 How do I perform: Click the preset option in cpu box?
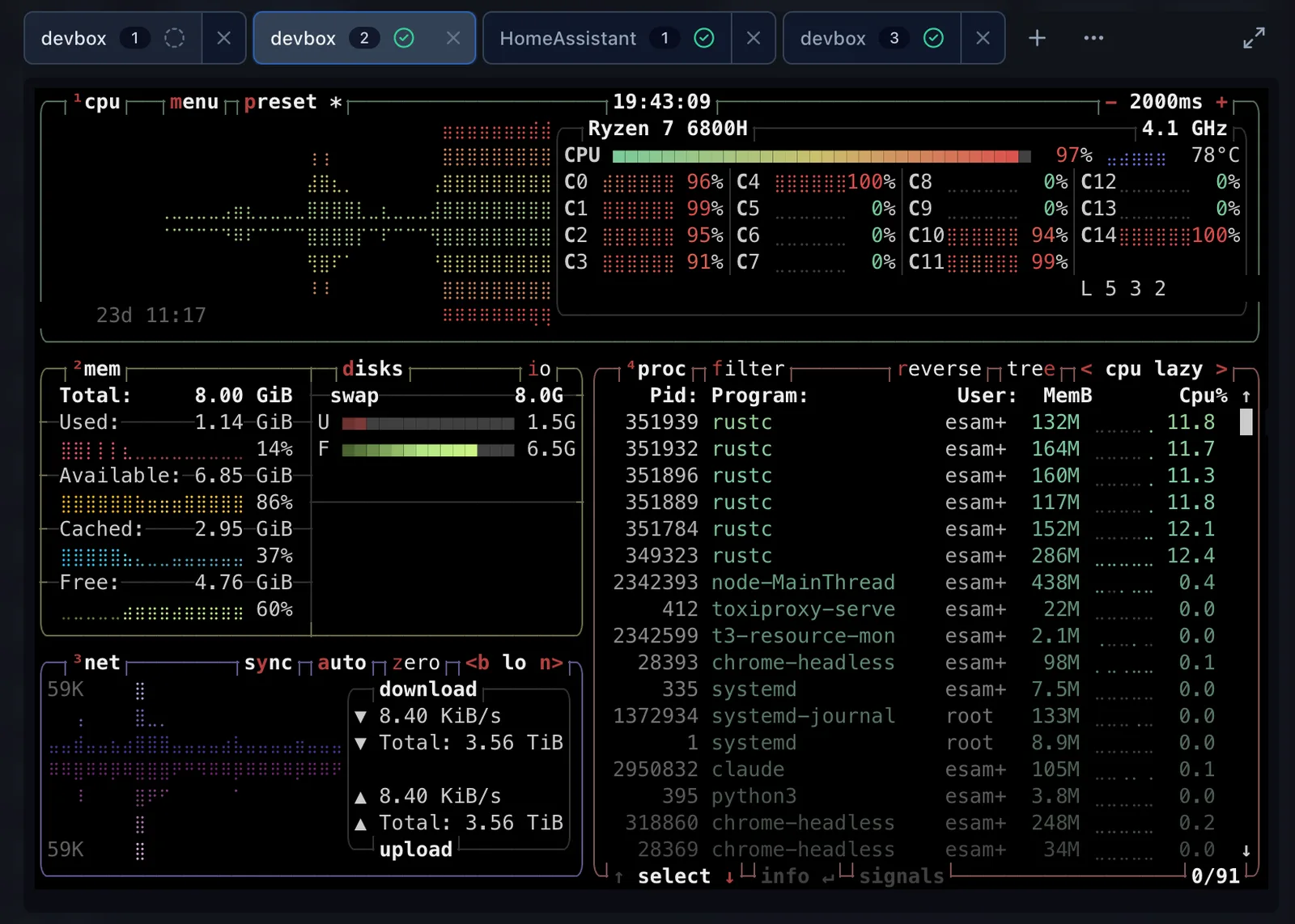click(280, 102)
